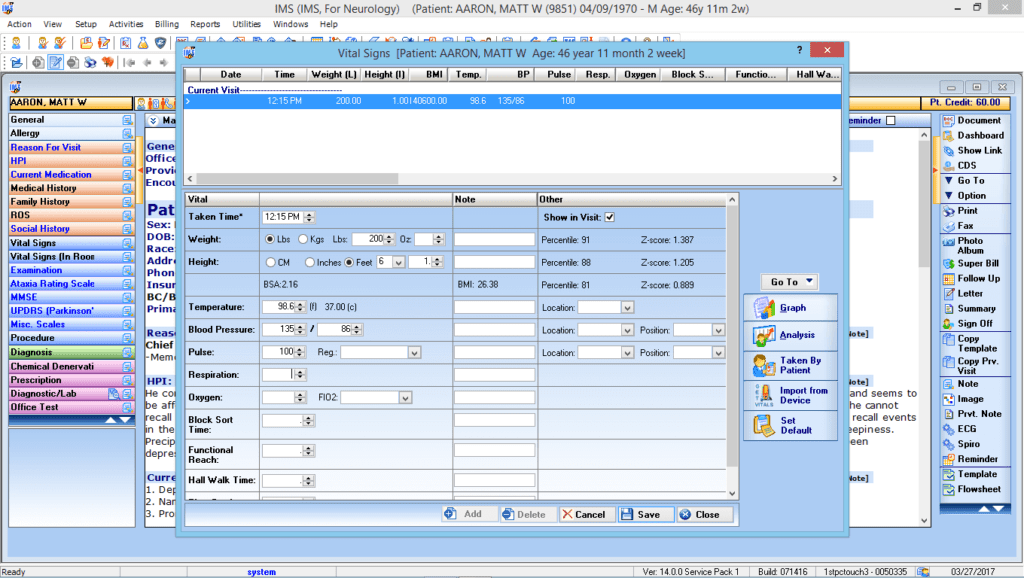
Task: Open the Billing menu
Action: tap(167, 23)
